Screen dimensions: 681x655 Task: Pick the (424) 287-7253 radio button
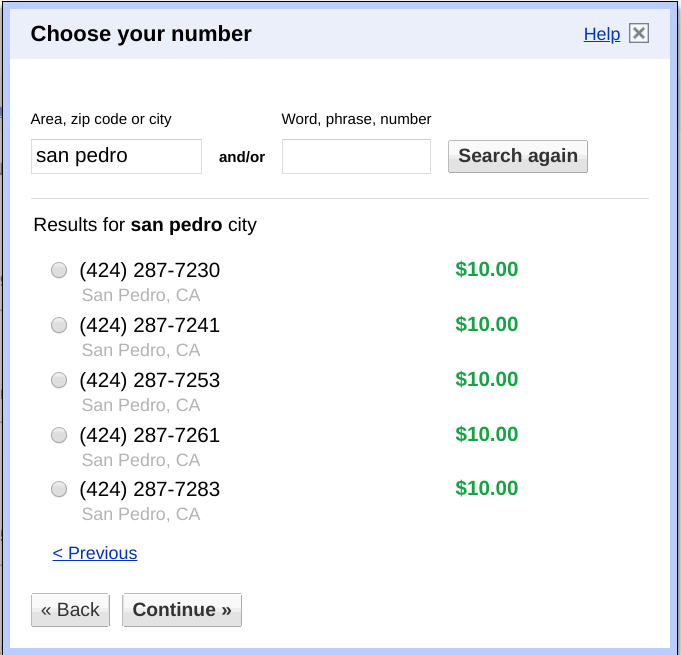(59, 380)
